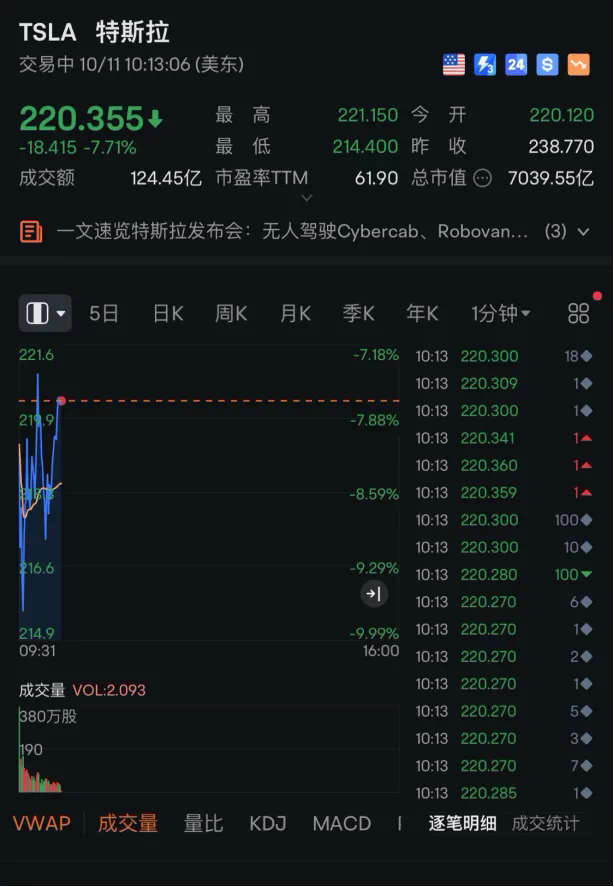Tap the previous close 238.770
Viewport: 614px width, 887px height.
pos(561,147)
